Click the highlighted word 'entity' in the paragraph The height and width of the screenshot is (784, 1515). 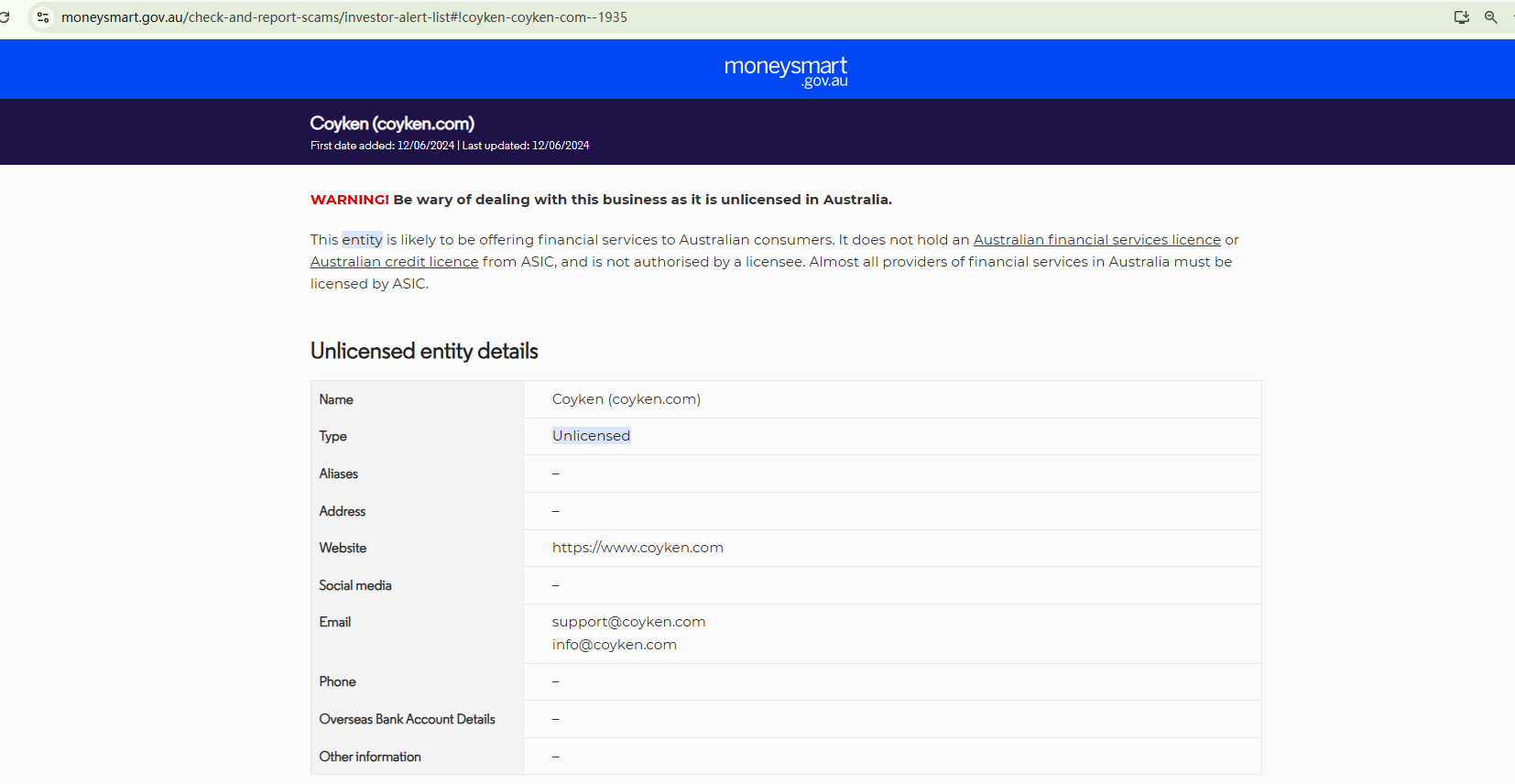pyautogui.click(x=363, y=240)
